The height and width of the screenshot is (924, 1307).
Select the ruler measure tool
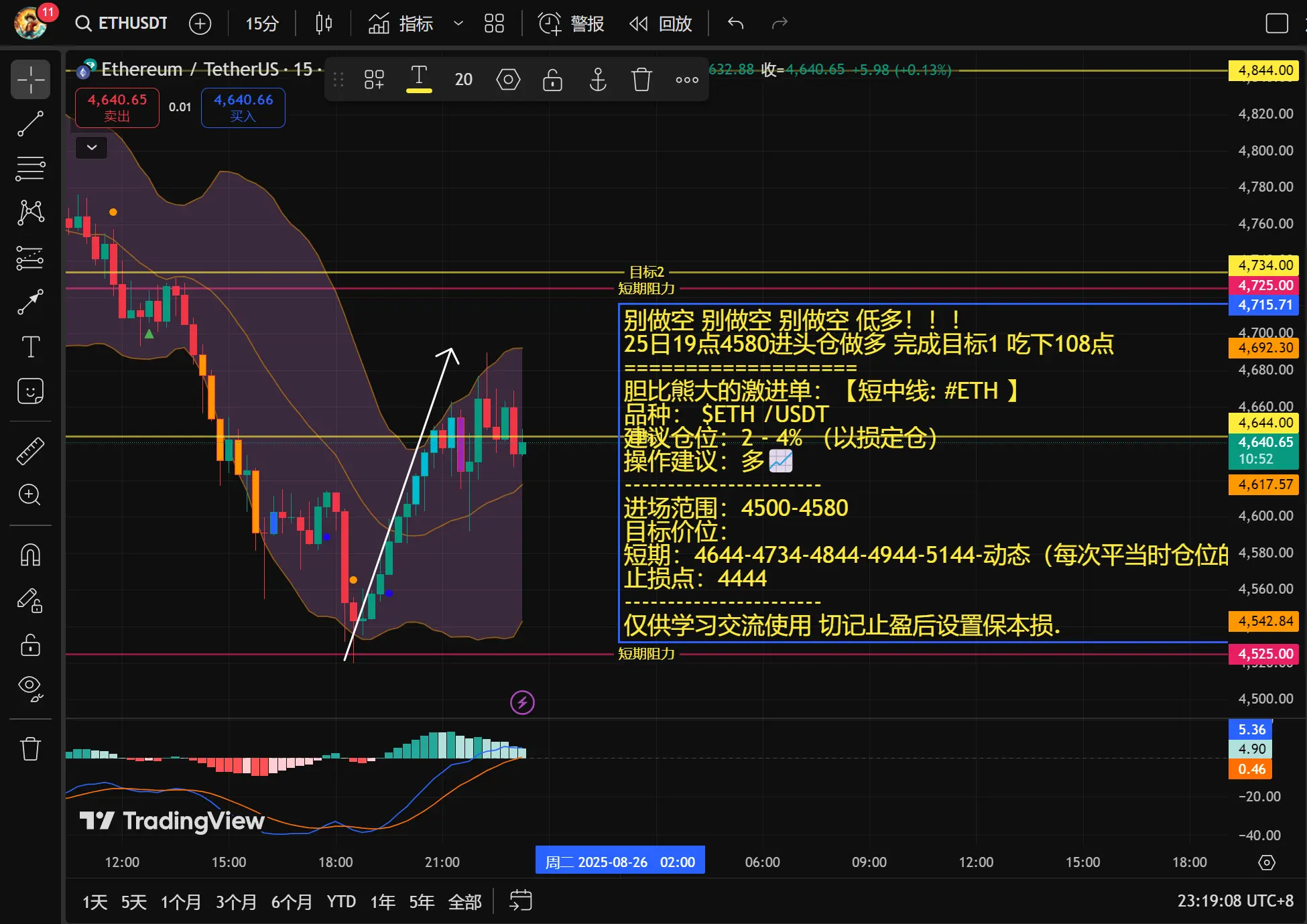click(30, 452)
